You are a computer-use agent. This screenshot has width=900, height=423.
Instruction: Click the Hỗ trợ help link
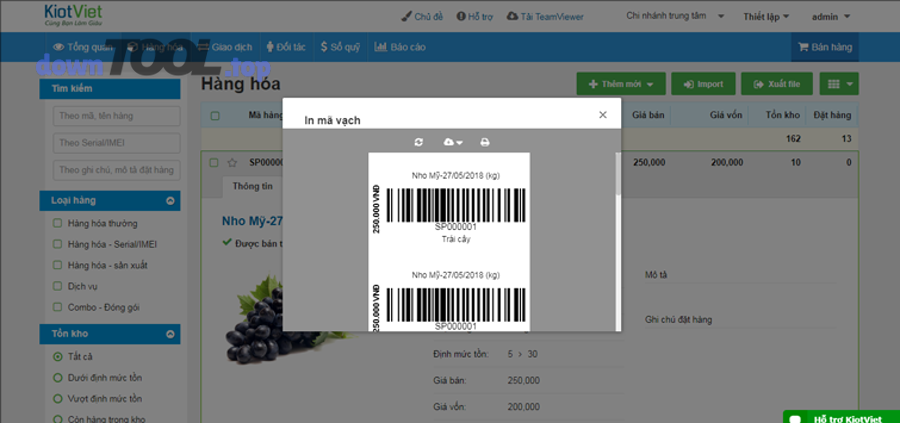click(475, 17)
